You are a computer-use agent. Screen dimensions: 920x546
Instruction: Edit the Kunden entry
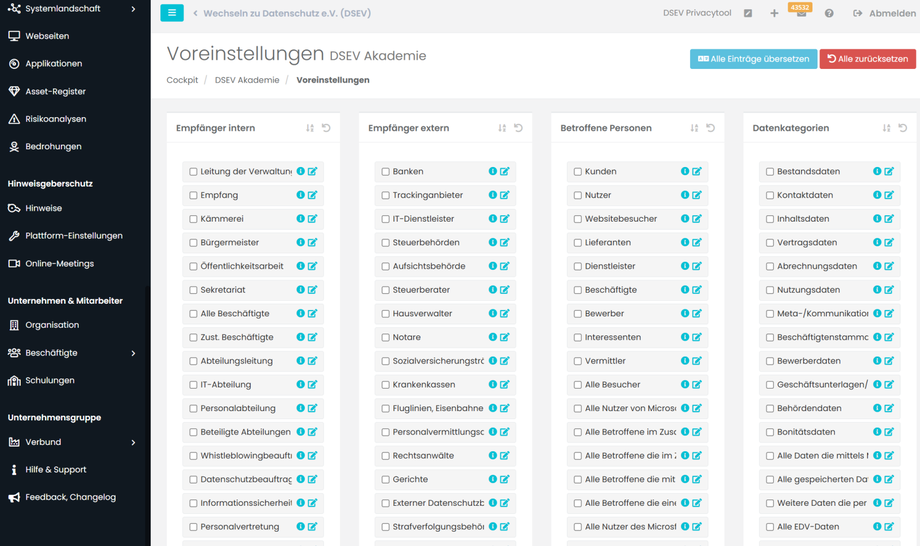697,171
